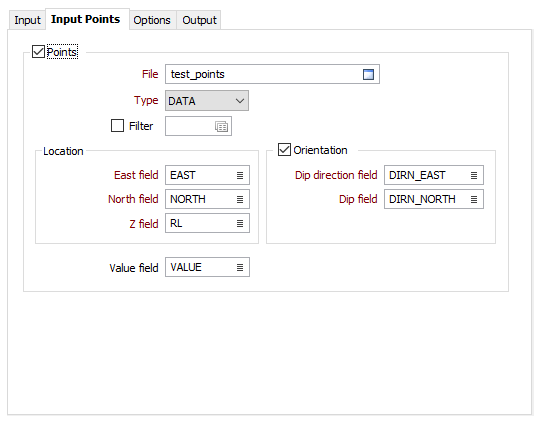Viewport: 538px width, 424px height.
Task: Open the Filter selection form icon
Action: pyautogui.click(x=221, y=126)
